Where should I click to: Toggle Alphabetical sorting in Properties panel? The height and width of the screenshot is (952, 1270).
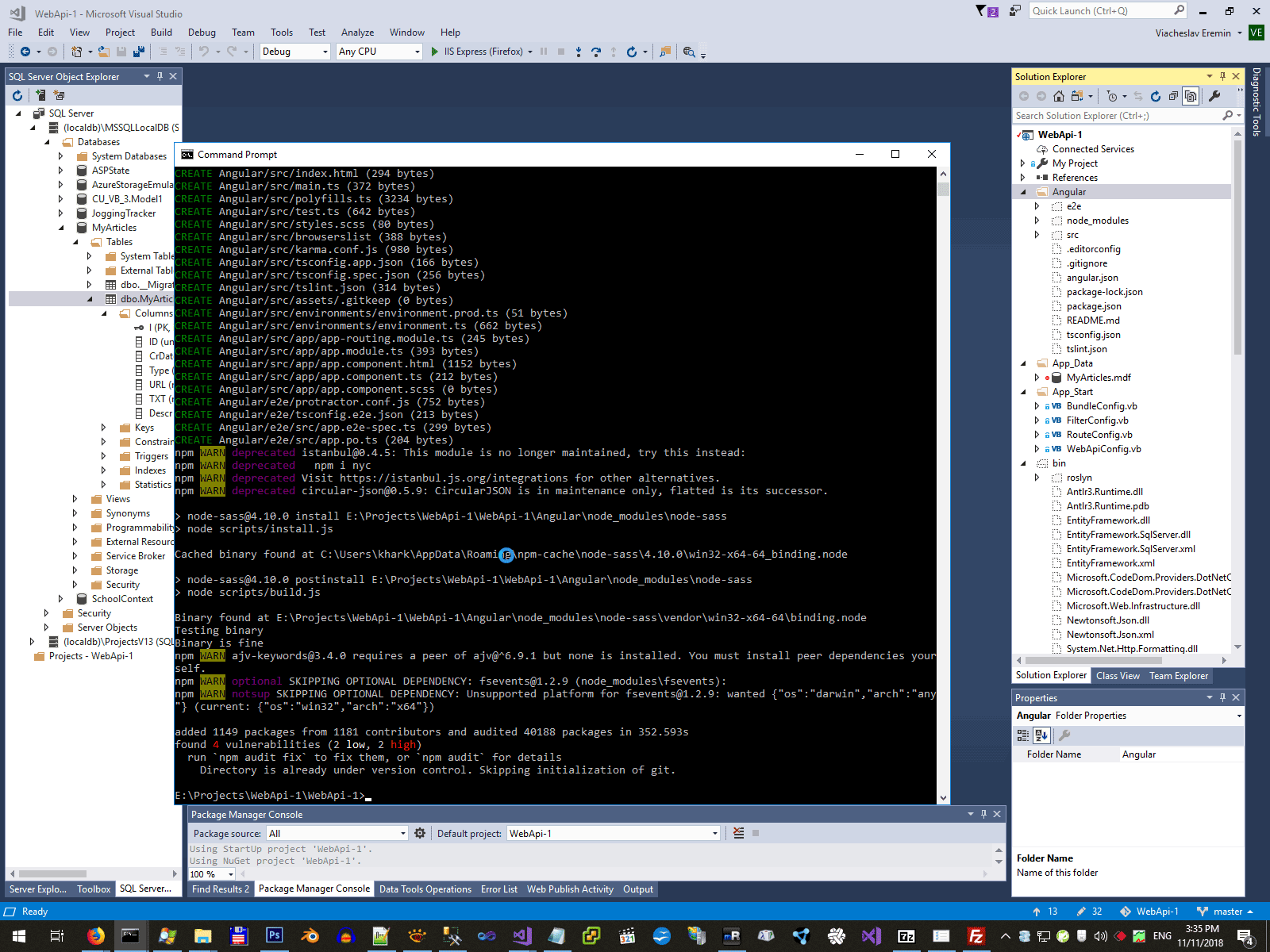click(1041, 735)
